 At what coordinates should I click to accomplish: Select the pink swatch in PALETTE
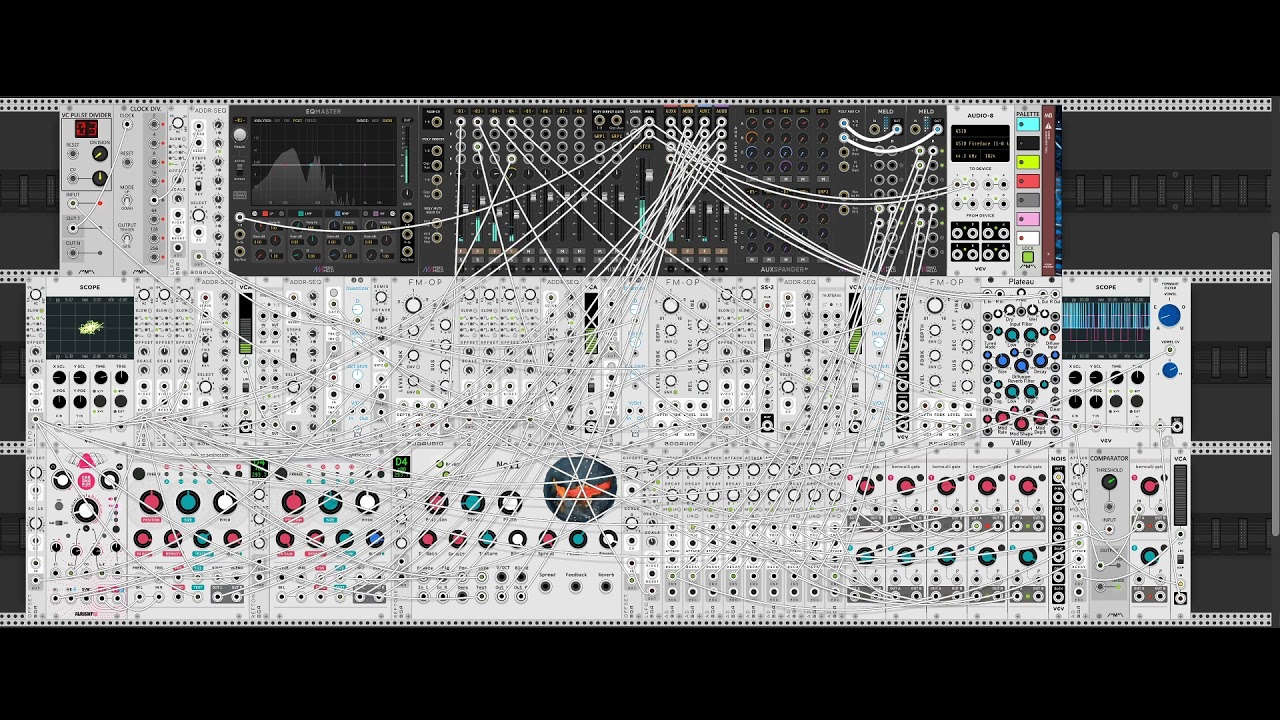click(x=1028, y=219)
